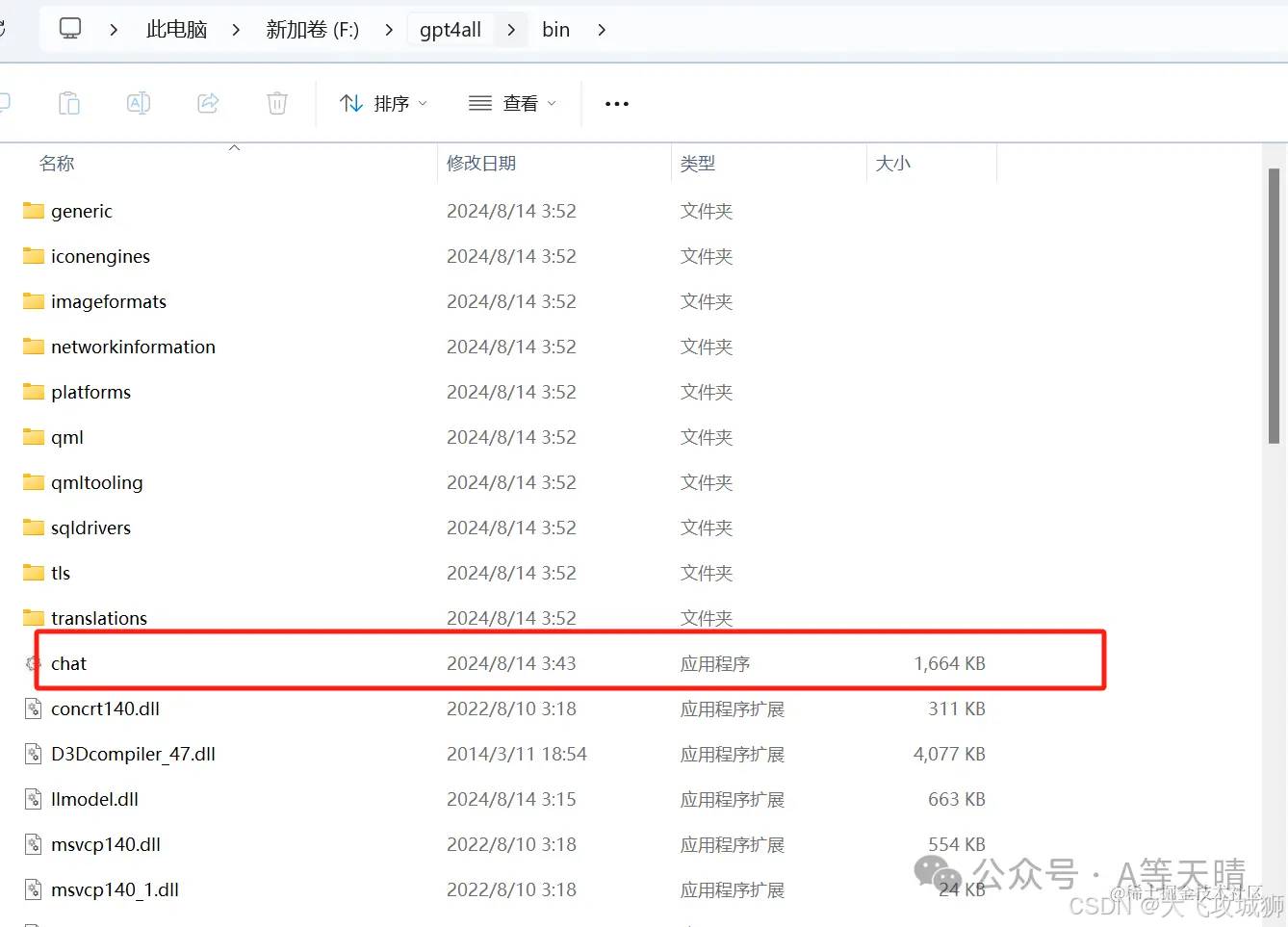Select the iconengines folder name
Screen dimensions: 1288x927
pos(101,256)
